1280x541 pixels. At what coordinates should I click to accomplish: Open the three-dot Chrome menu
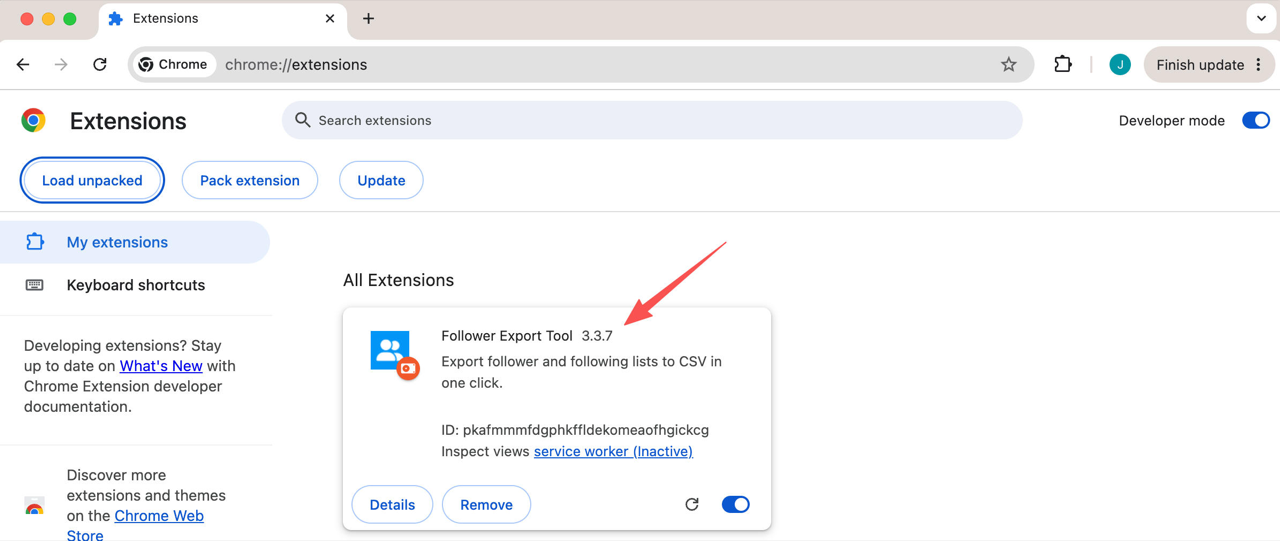(x=1258, y=65)
